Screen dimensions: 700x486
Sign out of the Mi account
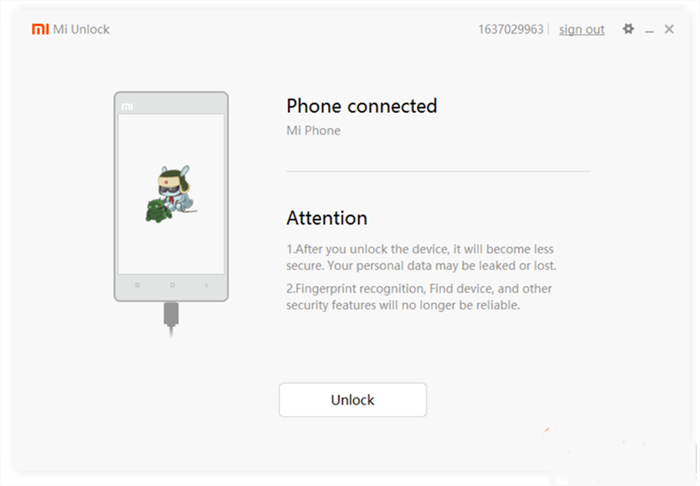[582, 29]
